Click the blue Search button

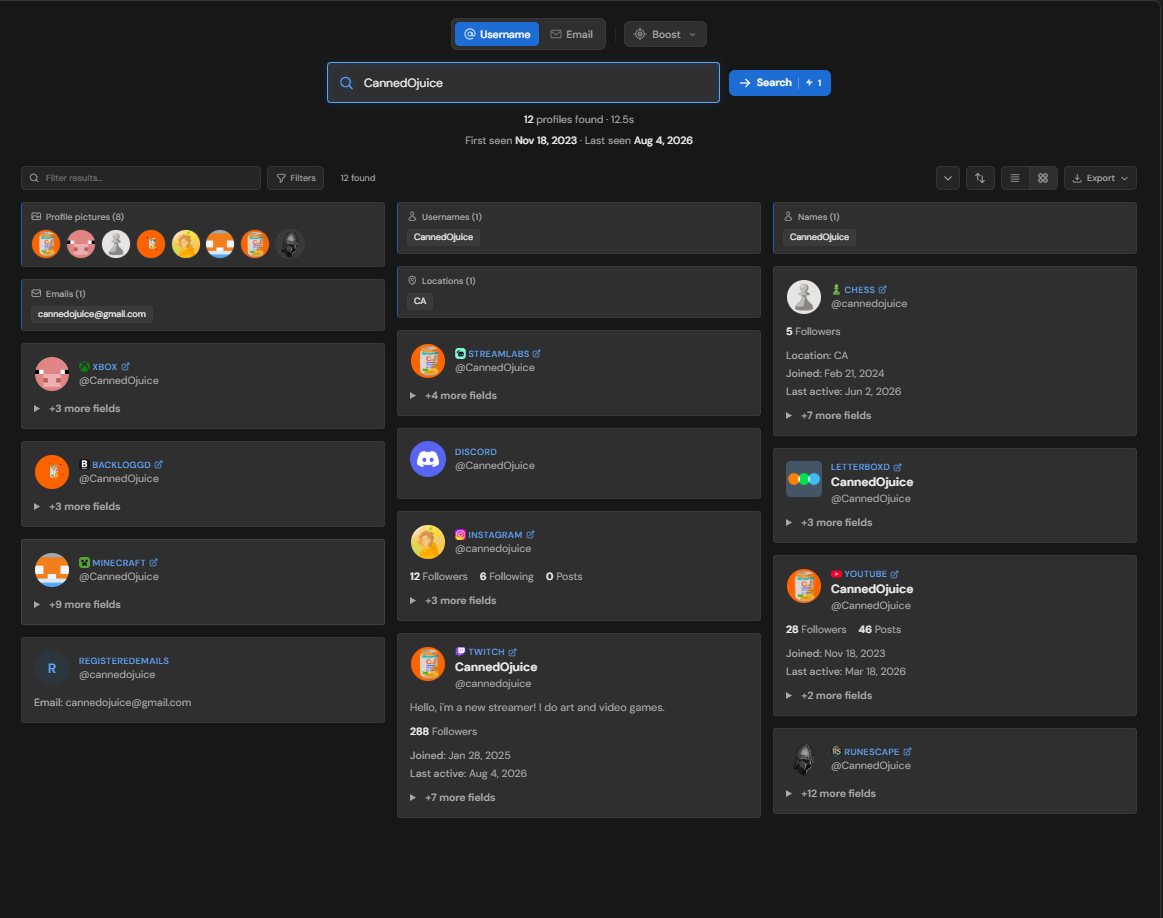(x=780, y=83)
